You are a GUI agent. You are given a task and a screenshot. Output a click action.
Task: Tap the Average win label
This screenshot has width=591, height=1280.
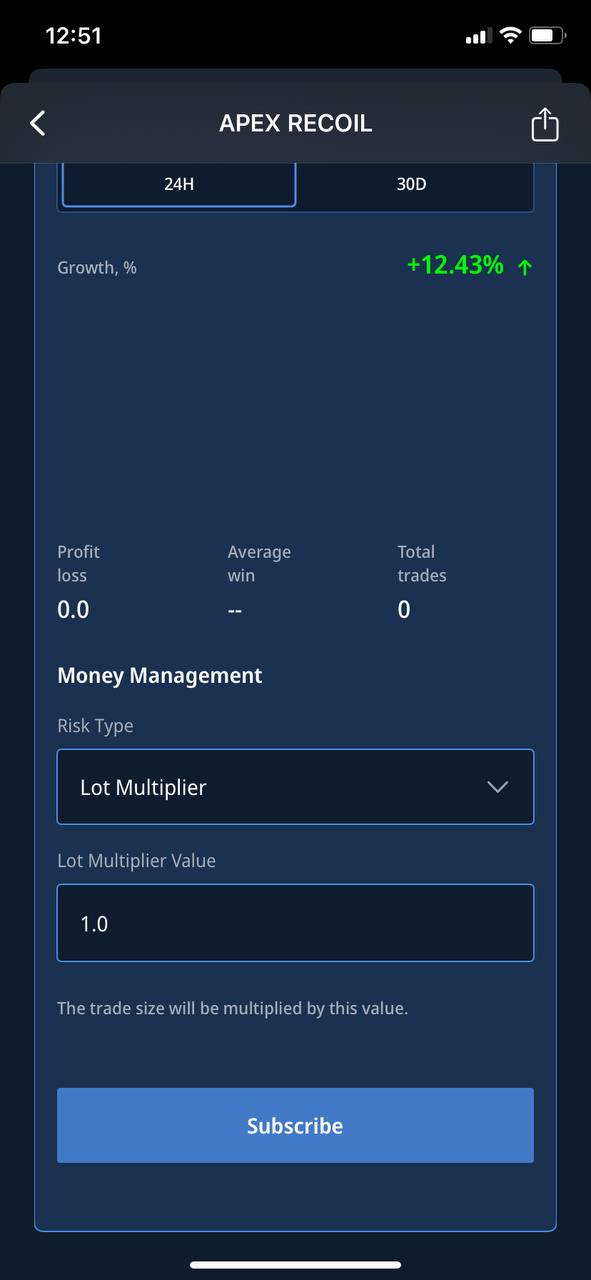pyautogui.click(x=259, y=564)
